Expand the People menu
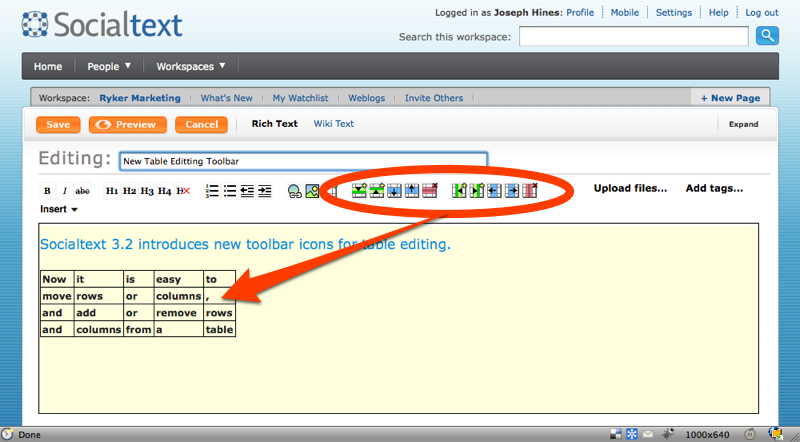The height and width of the screenshot is (442, 800). [109, 66]
